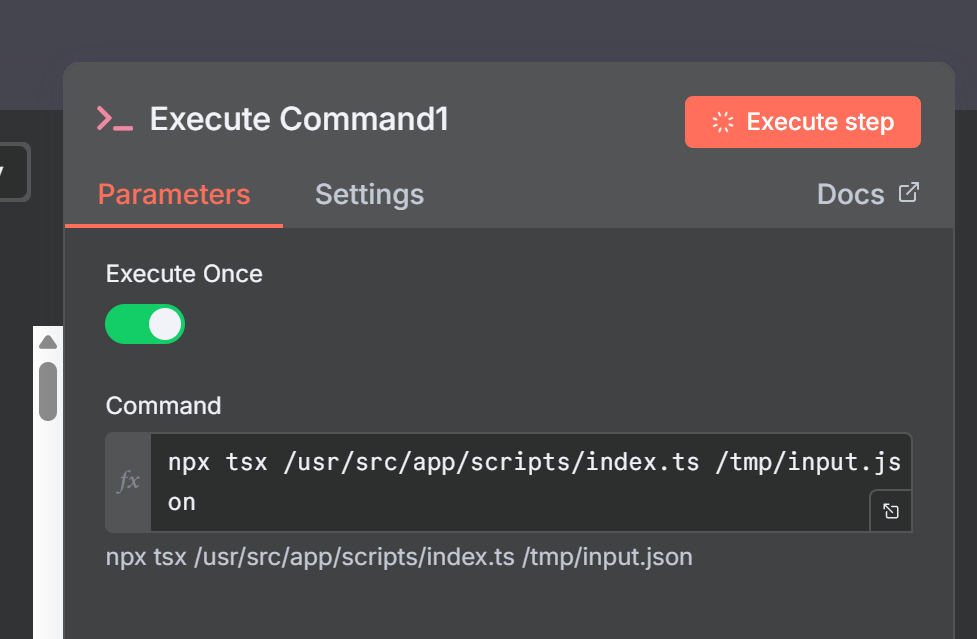Viewport: 977px width, 639px height.
Task: Click the white scrollbar track below the thumb
Action: point(48,529)
